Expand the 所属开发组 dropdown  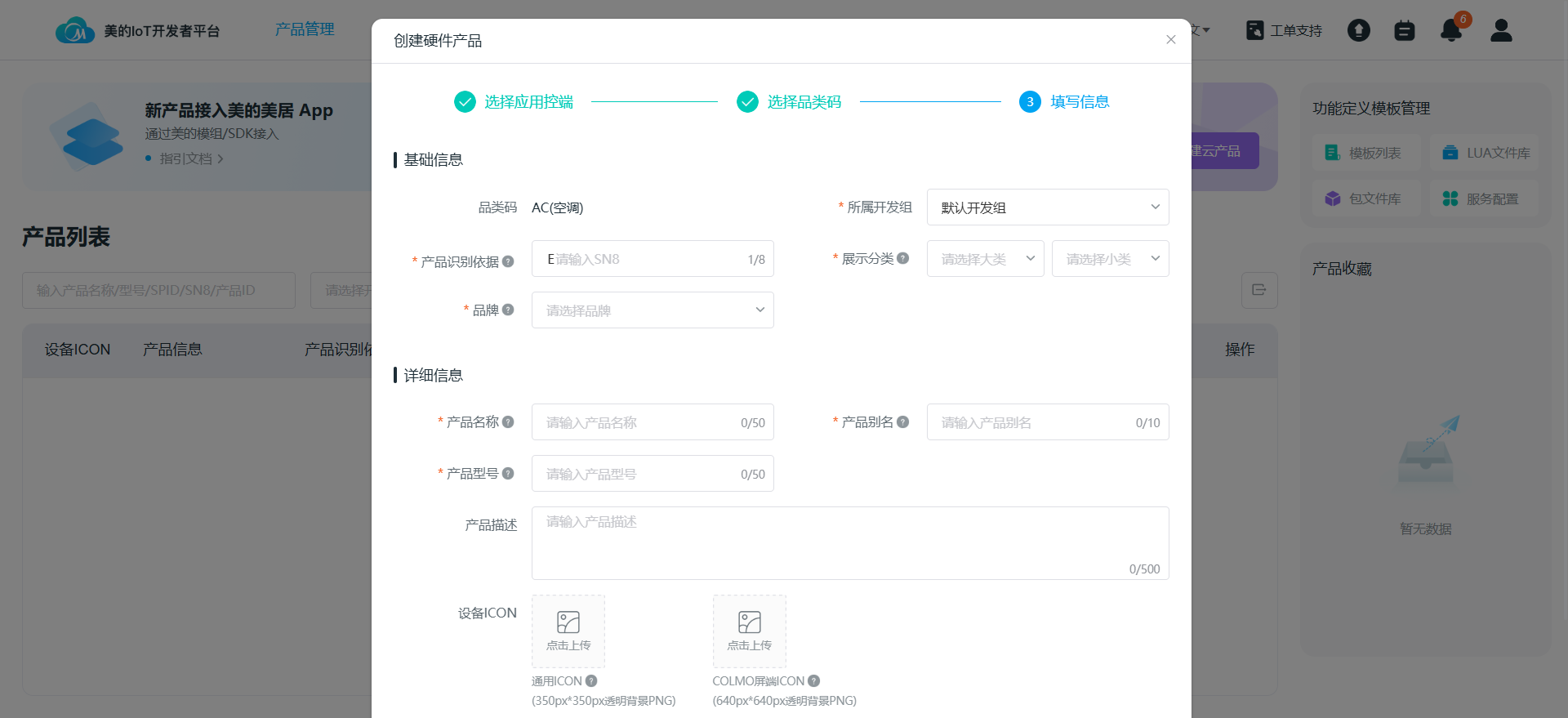click(x=1047, y=207)
